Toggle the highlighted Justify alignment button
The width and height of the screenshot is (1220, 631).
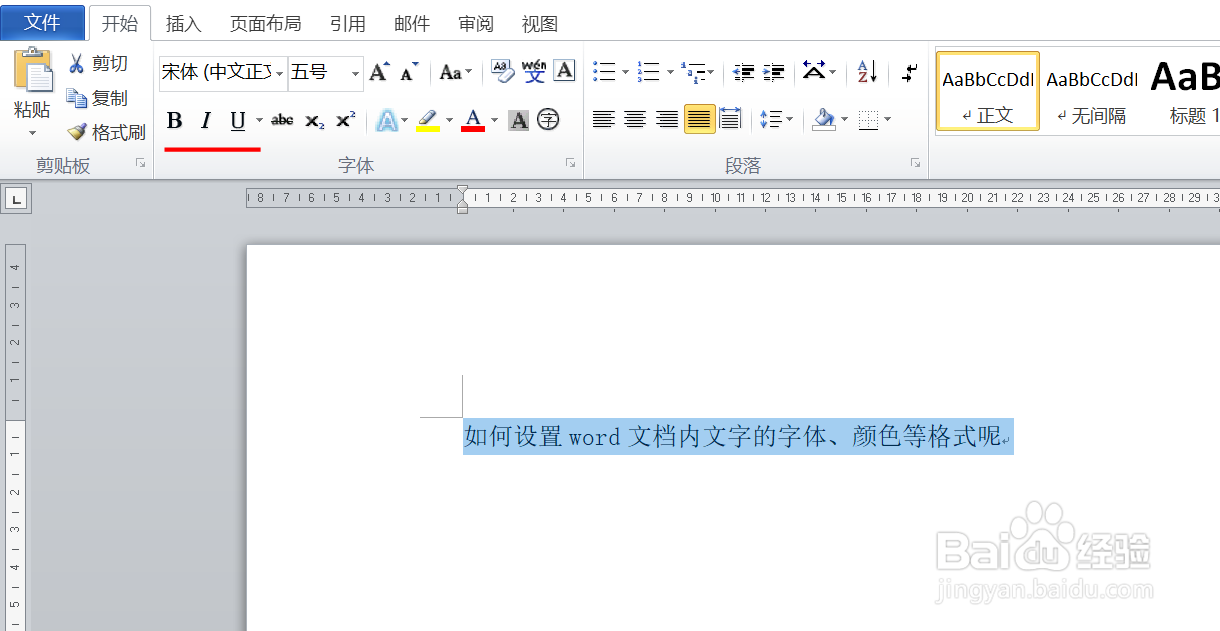coord(699,120)
